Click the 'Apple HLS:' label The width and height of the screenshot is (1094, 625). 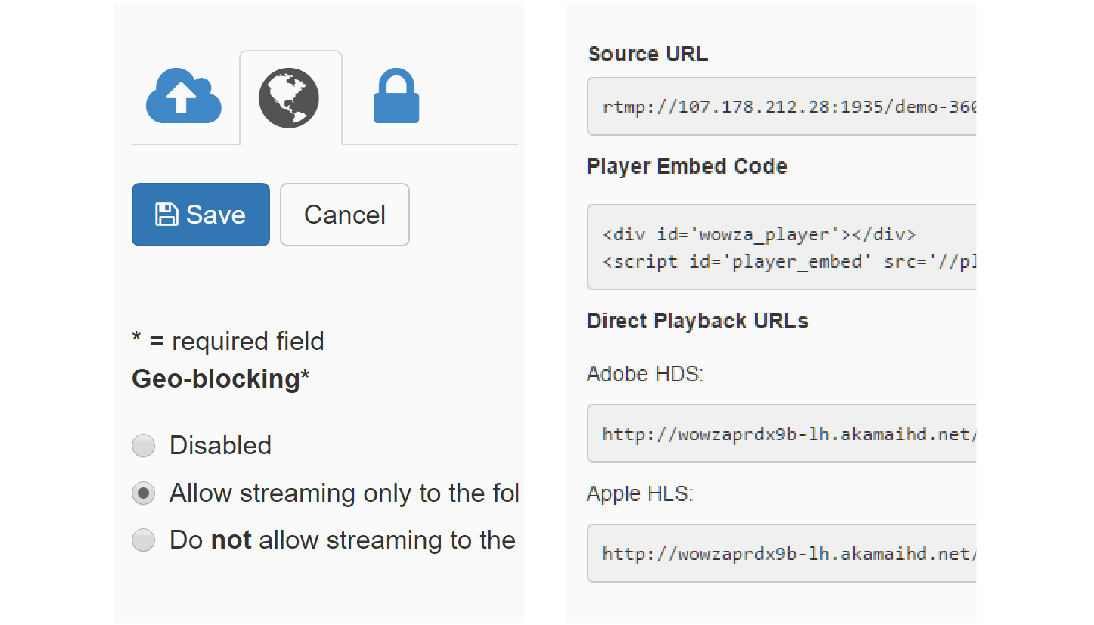[x=640, y=494]
